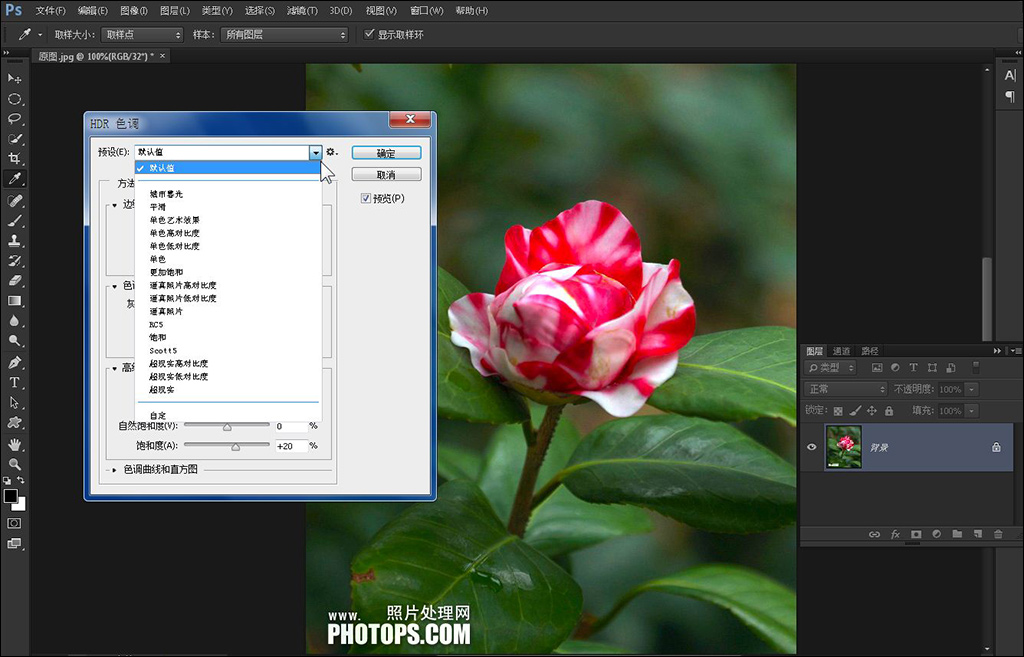Image resolution: width=1024 pixels, height=657 pixels.
Task: Select the Zoom tool
Action: coord(14,464)
